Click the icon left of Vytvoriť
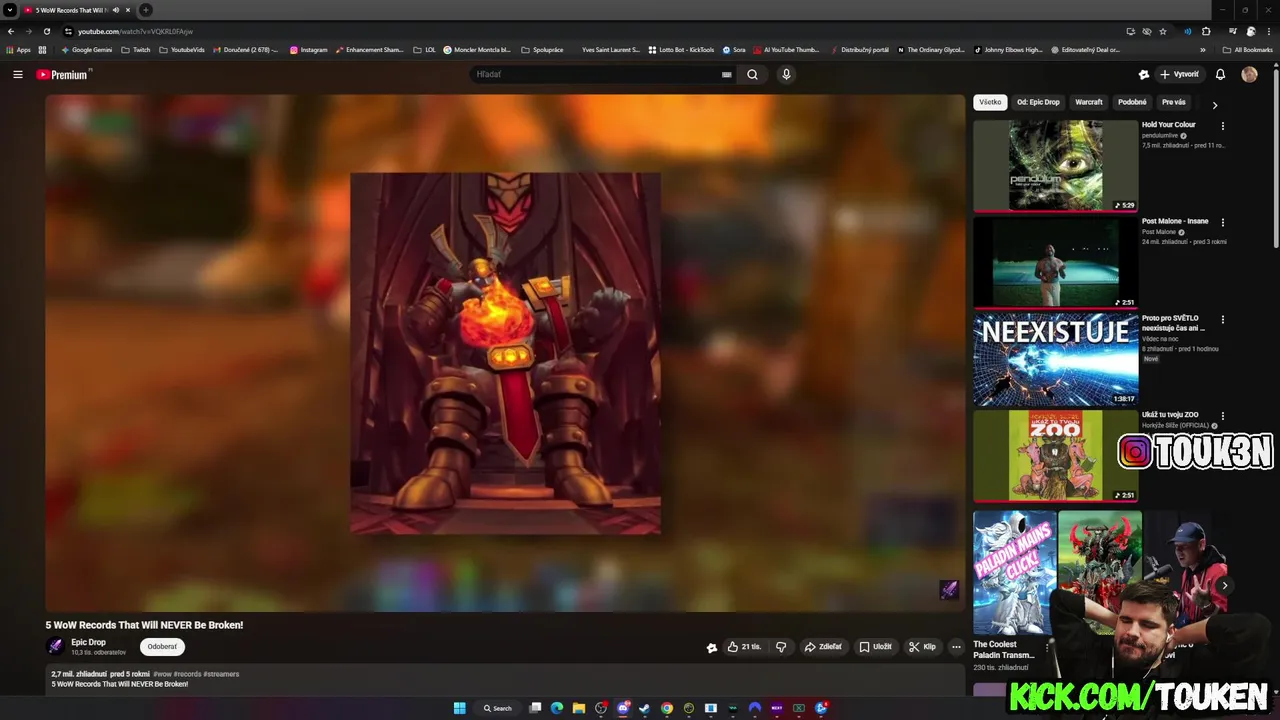 point(1144,74)
